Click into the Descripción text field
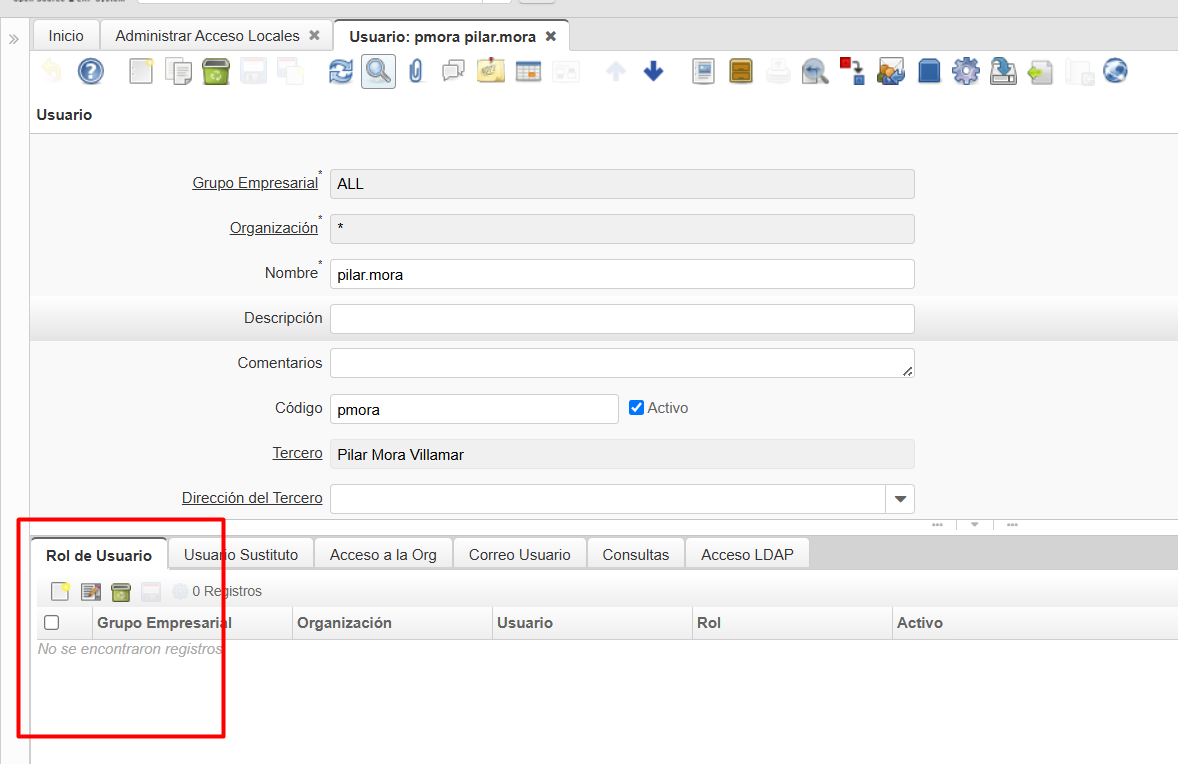Screen dimensions: 1178x764 point(621,318)
